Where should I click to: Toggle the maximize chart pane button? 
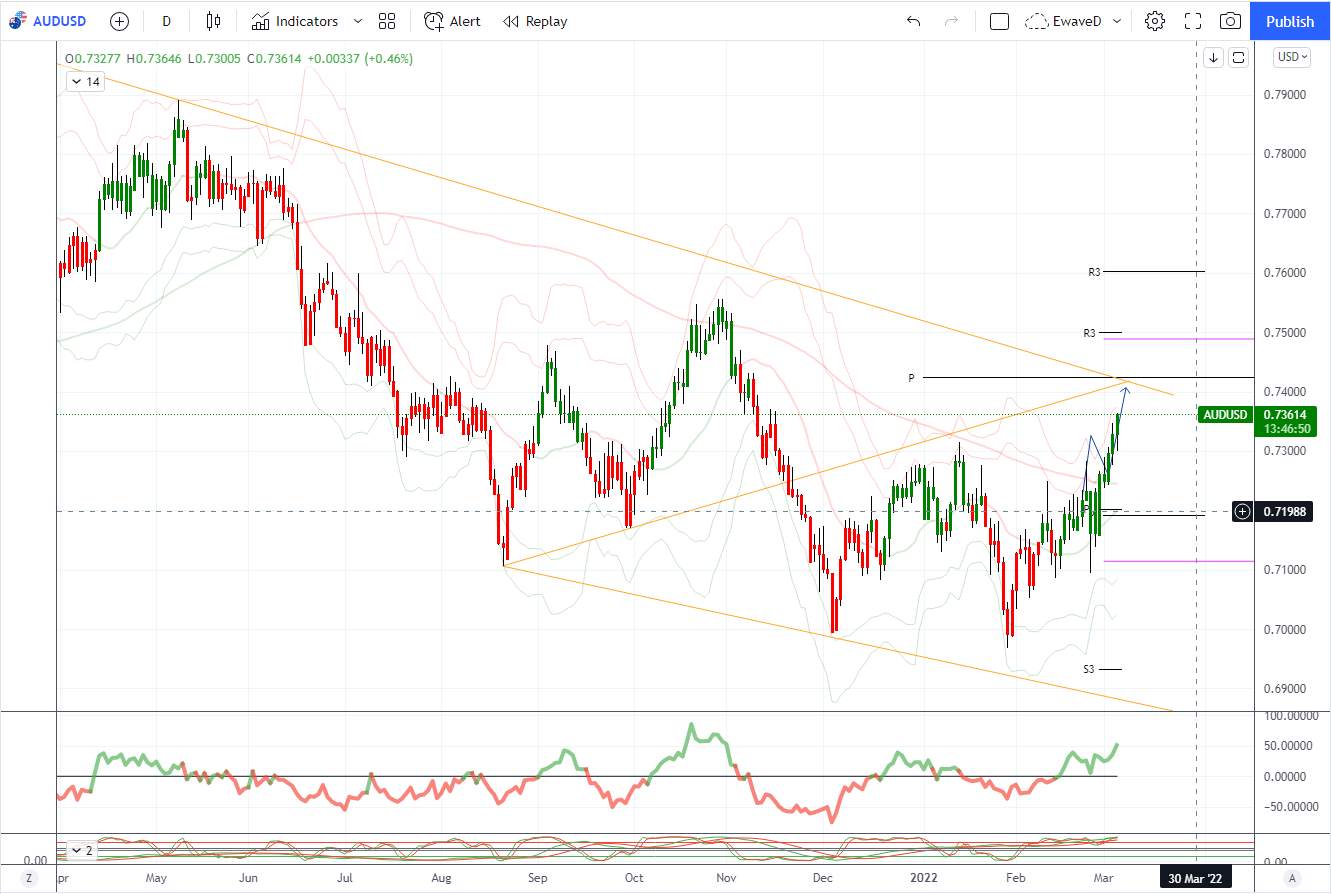[1238, 57]
